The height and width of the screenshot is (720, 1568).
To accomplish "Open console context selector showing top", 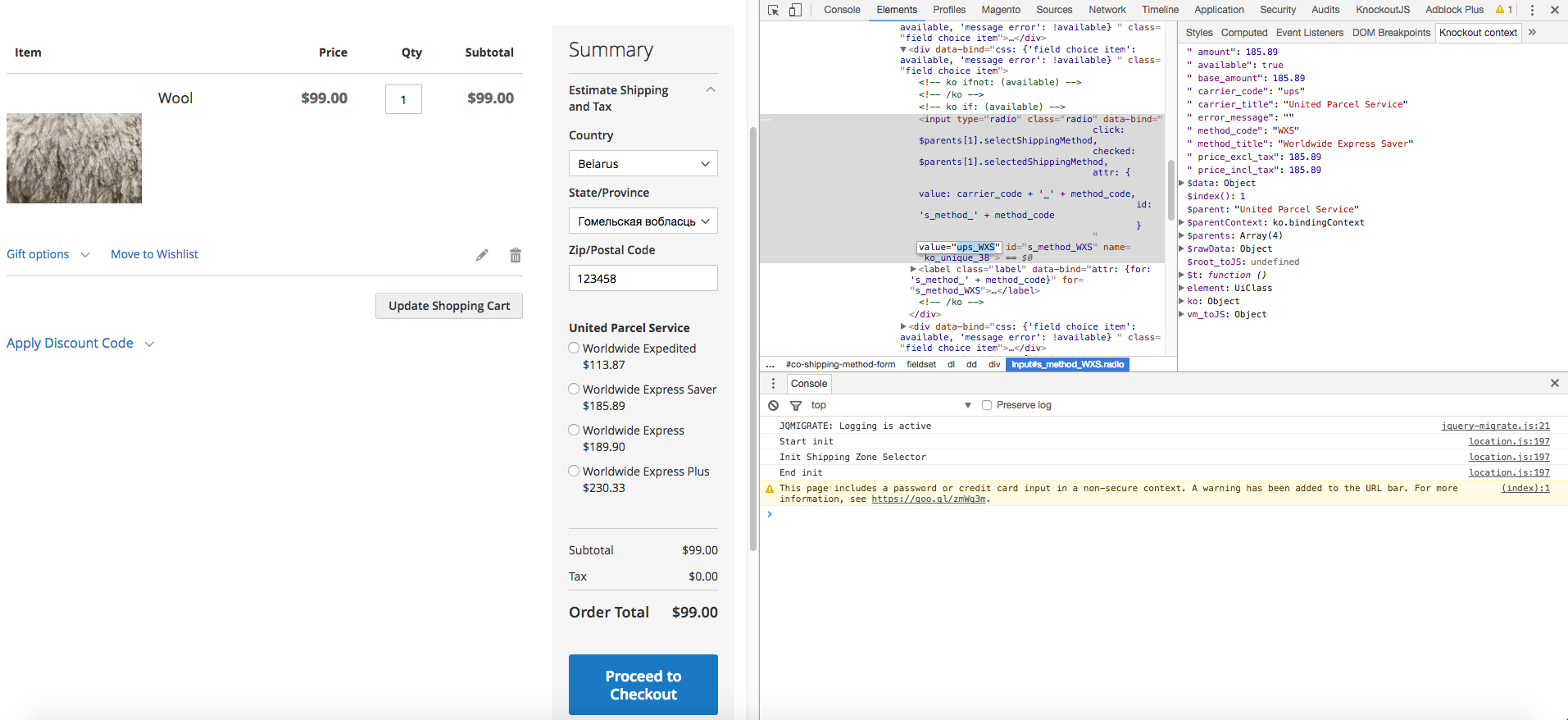I will [x=890, y=405].
